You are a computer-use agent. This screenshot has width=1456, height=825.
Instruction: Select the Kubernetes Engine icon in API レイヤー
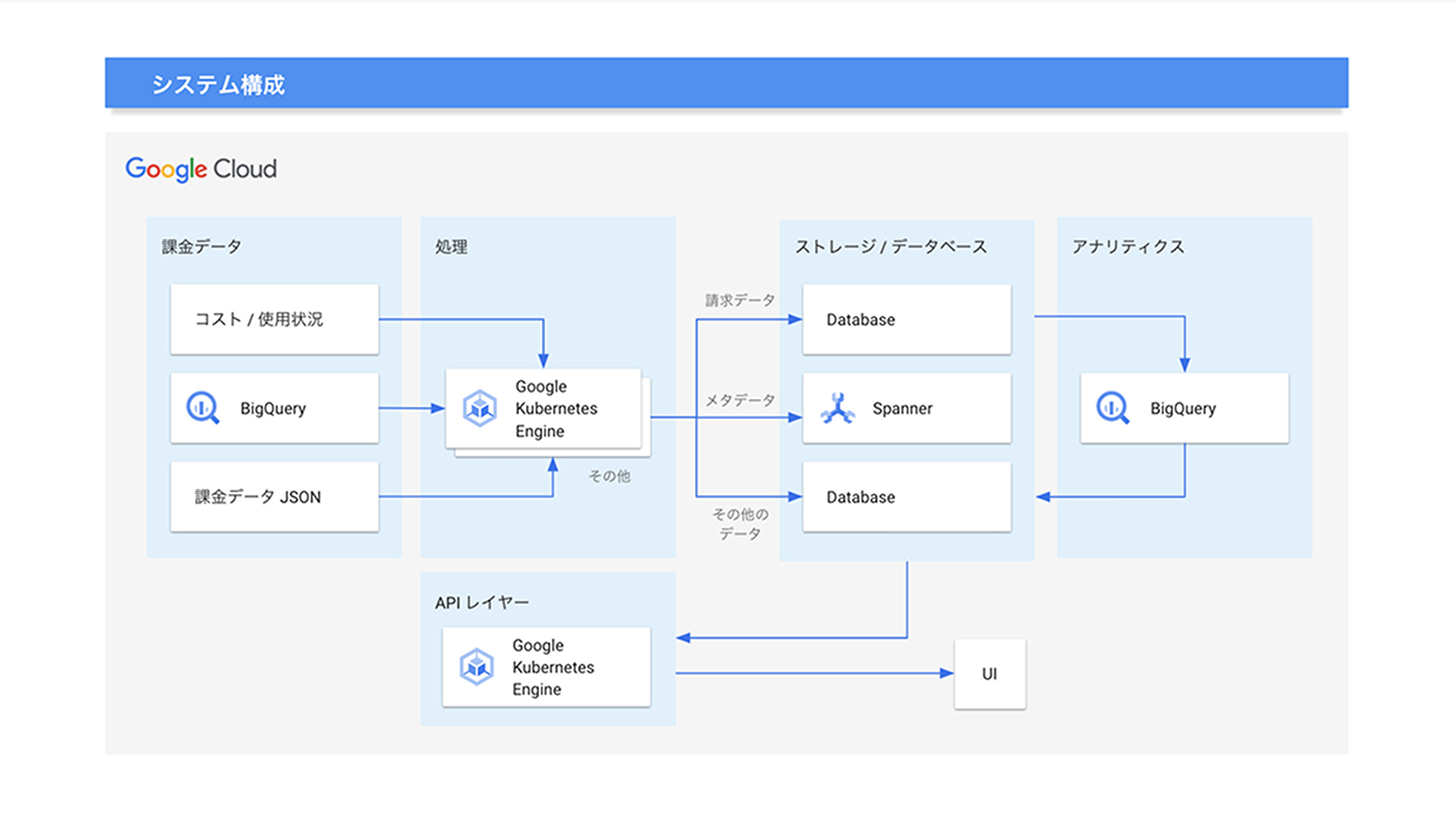click(477, 667)
